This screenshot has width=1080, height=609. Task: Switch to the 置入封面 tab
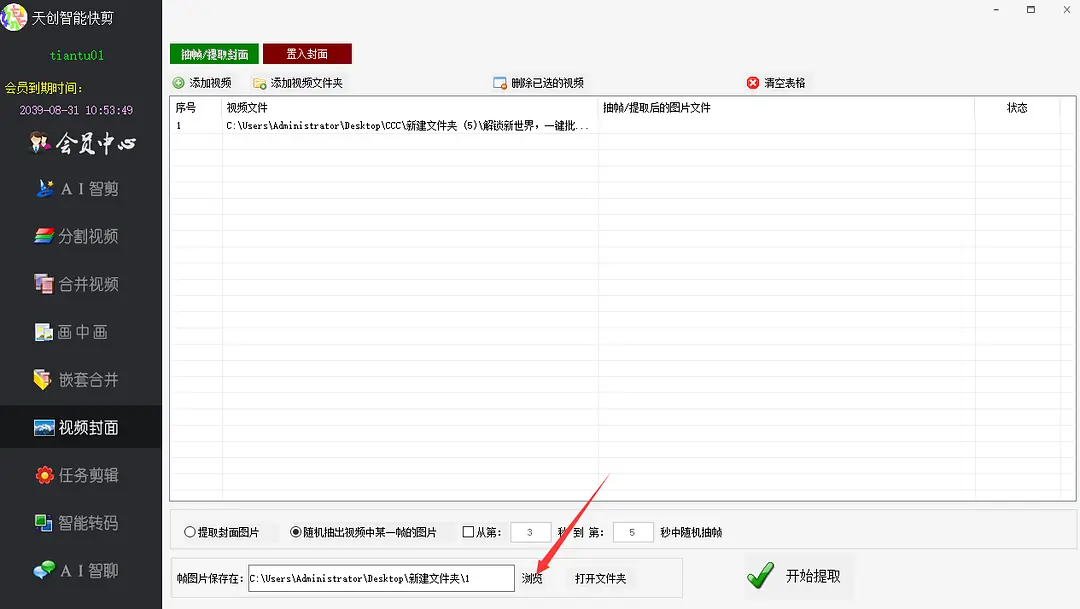307,54
